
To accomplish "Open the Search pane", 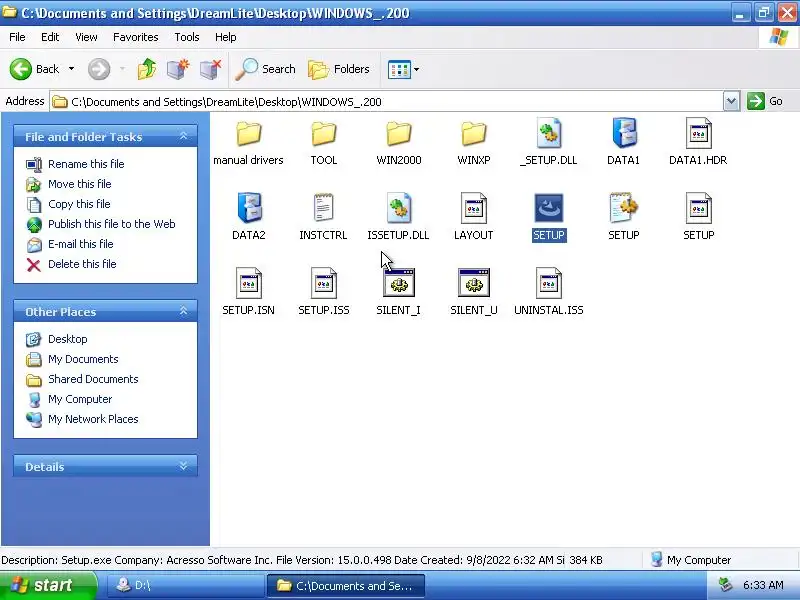I will (265, 69).
